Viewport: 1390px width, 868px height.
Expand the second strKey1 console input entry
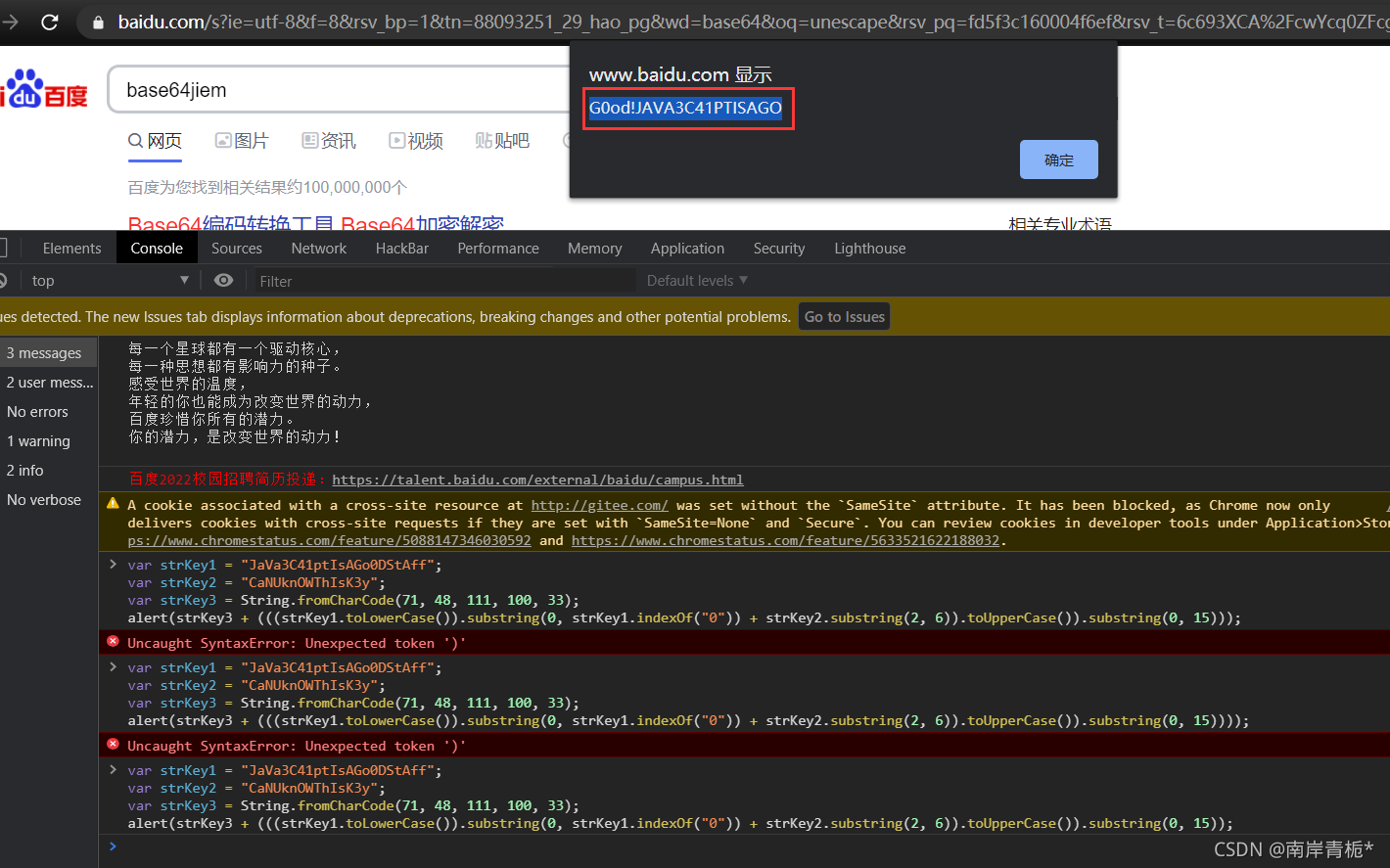tap(113, 667)
